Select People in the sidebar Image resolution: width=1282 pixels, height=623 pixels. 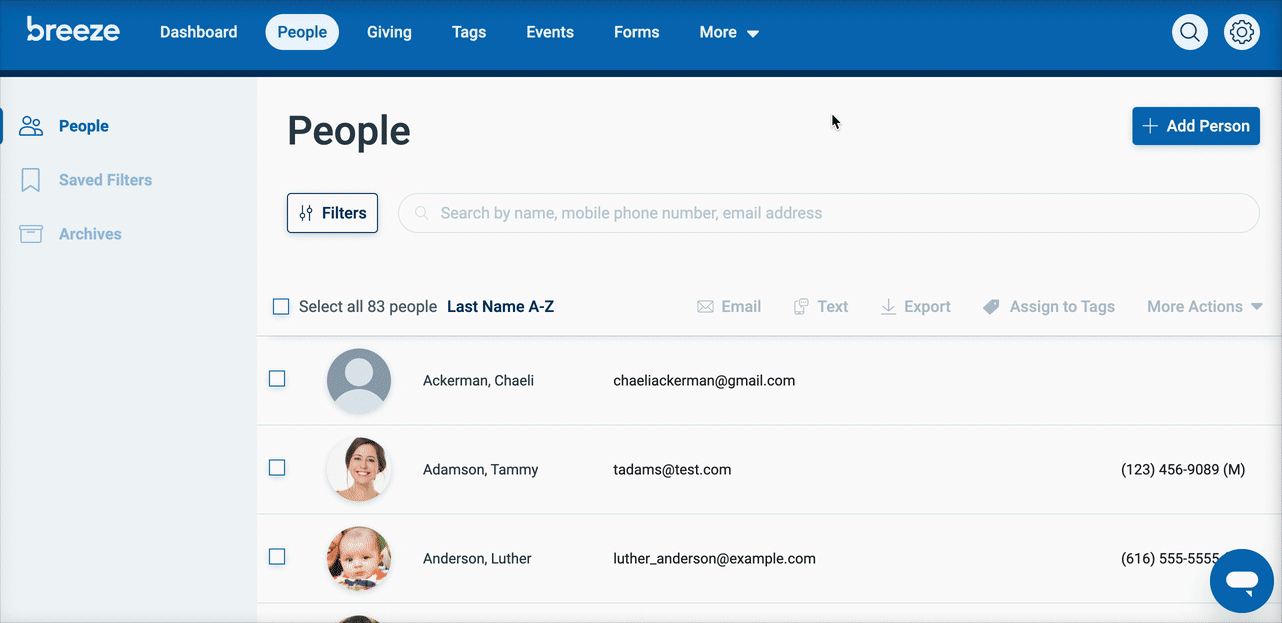84,126
